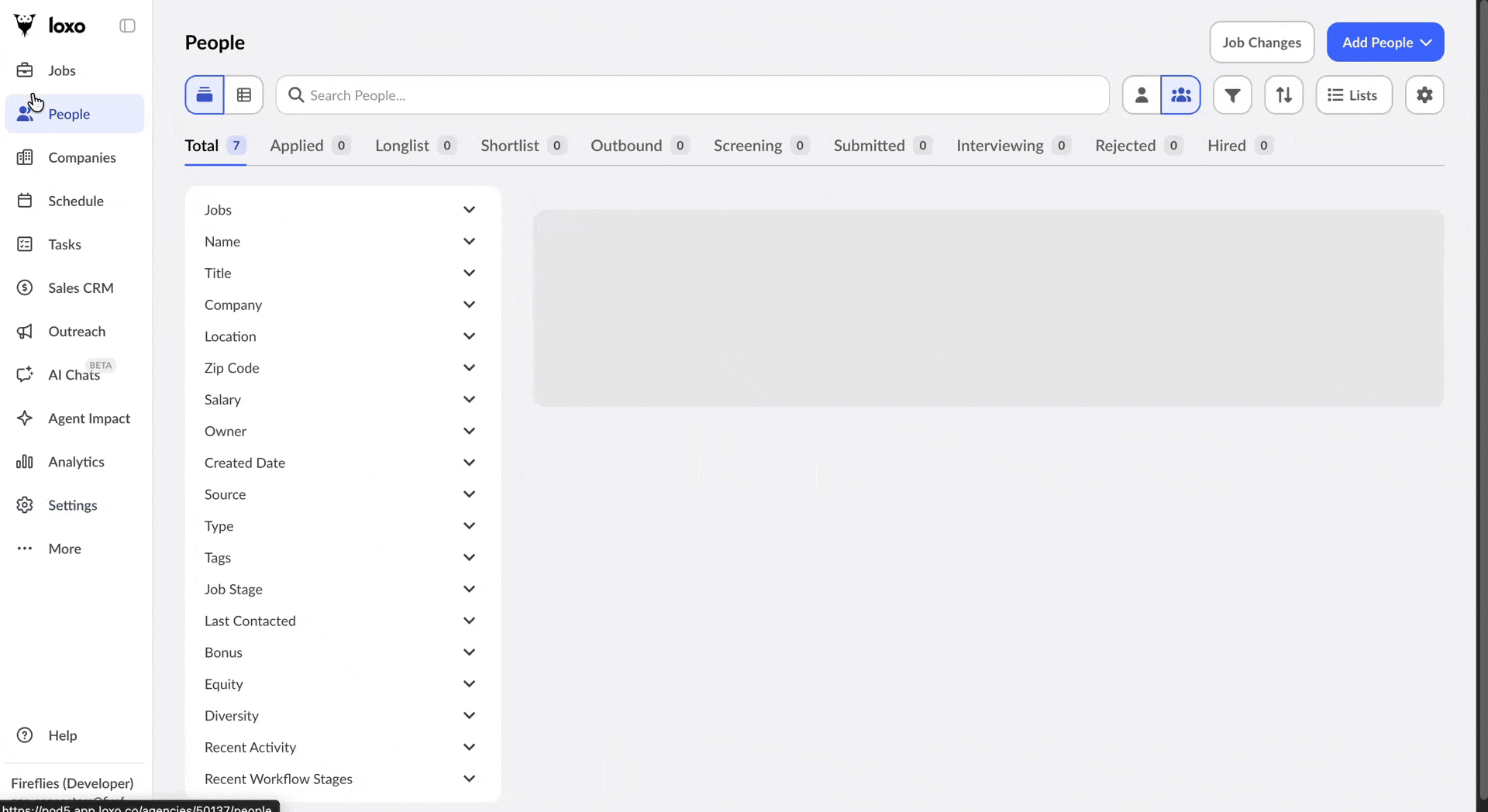Select the Hired tab
Image resolution: width=1488 pixels, height=812 pixels.
click(x=1240, y=146)
